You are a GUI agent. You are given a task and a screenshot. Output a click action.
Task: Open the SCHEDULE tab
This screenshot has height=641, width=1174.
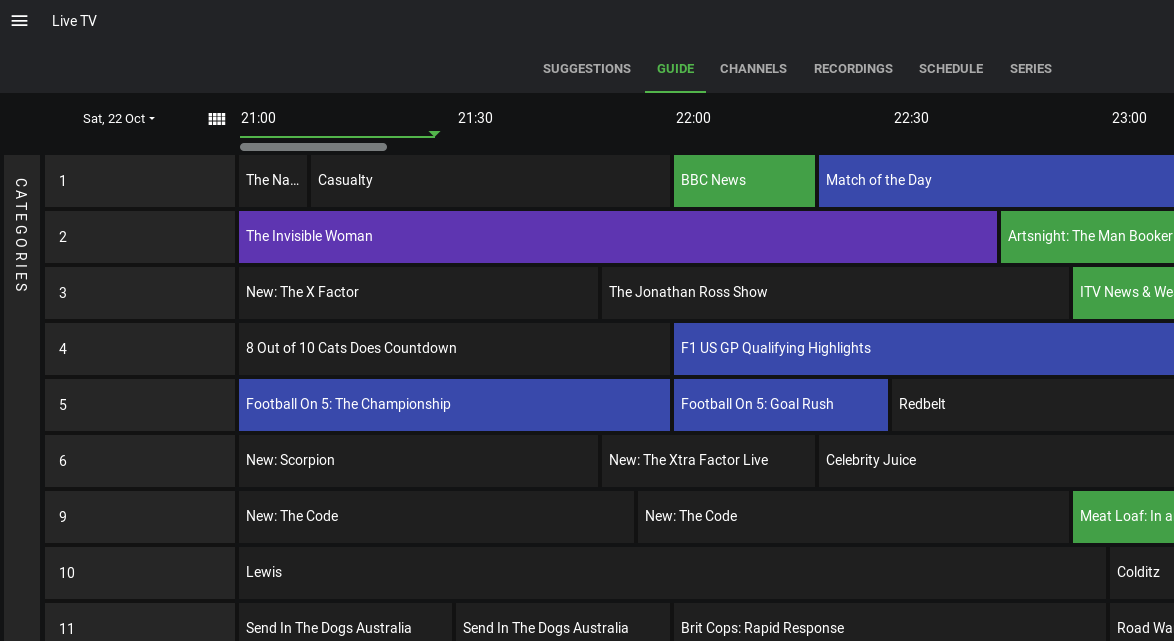(950, 68)
